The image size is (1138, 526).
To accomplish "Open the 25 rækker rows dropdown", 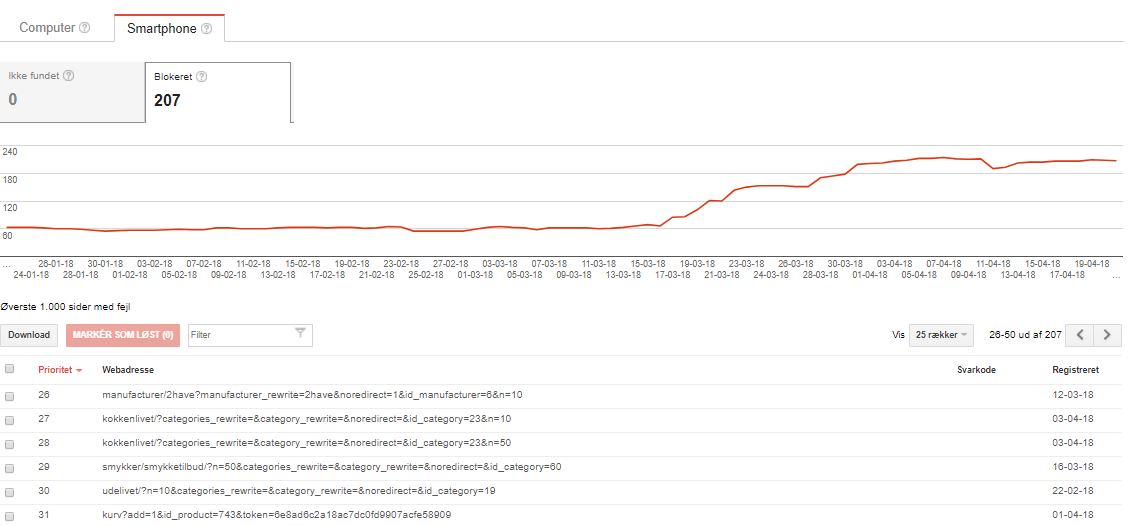I will (941, 335).
